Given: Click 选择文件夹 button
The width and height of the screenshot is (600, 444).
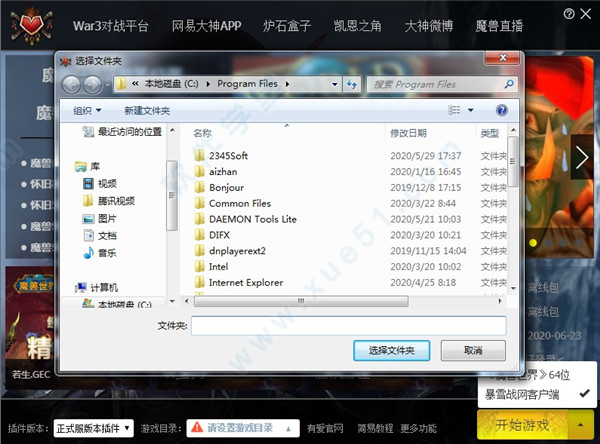Looking at the screenshot, I should pyautogui.click(x=391, y=351).
